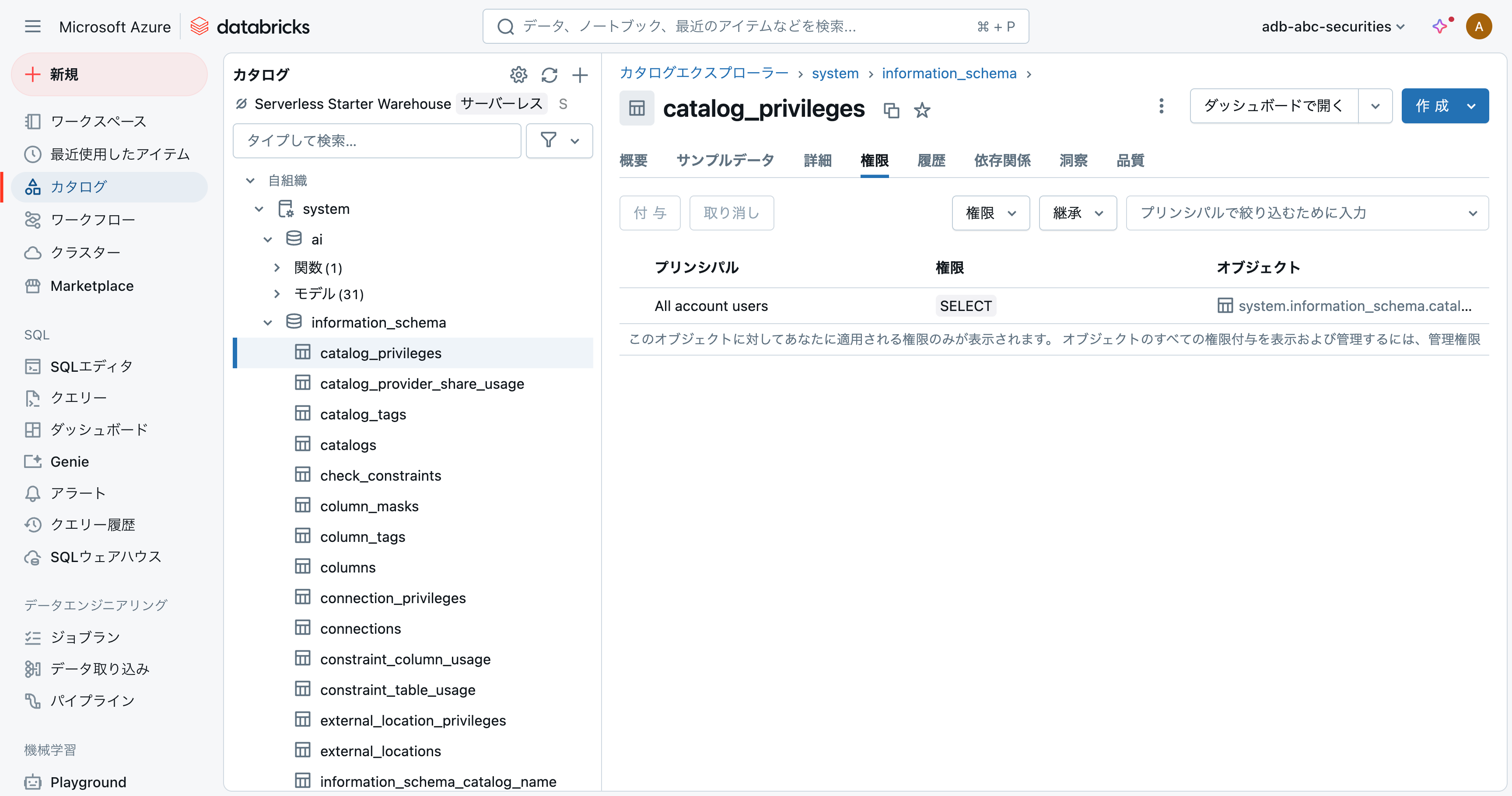Click the user avatar icon

click(x=1479, y=26)
